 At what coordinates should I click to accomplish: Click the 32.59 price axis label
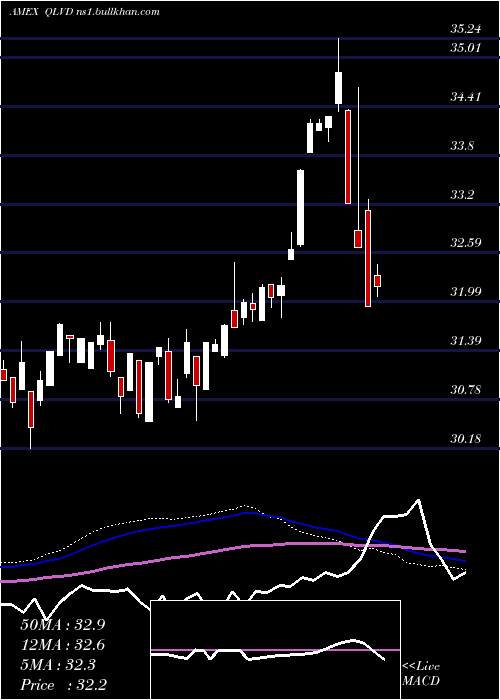466,243
